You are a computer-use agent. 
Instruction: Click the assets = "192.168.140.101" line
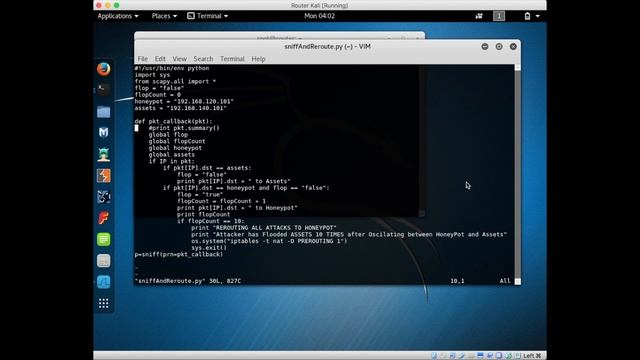coord(180,108)
